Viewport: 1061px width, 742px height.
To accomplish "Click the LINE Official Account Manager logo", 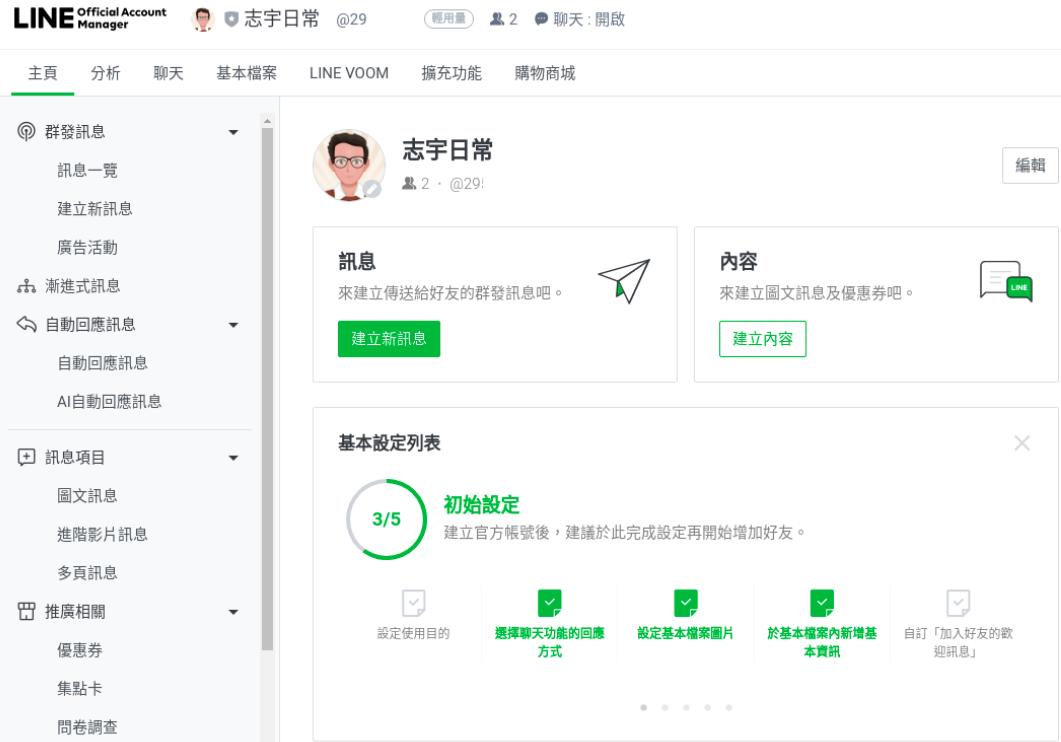I will [89, 18].
